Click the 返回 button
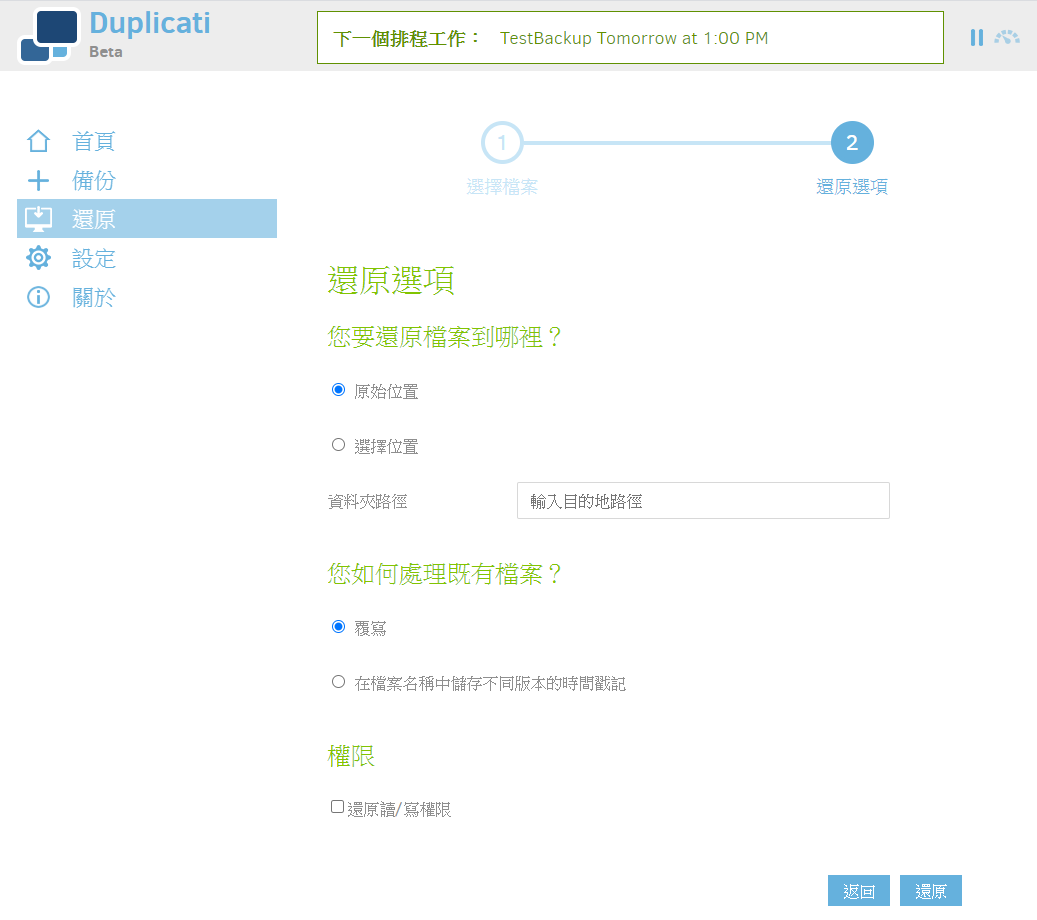The height and width of the screenshot is (920, 1037). point(858,891)
